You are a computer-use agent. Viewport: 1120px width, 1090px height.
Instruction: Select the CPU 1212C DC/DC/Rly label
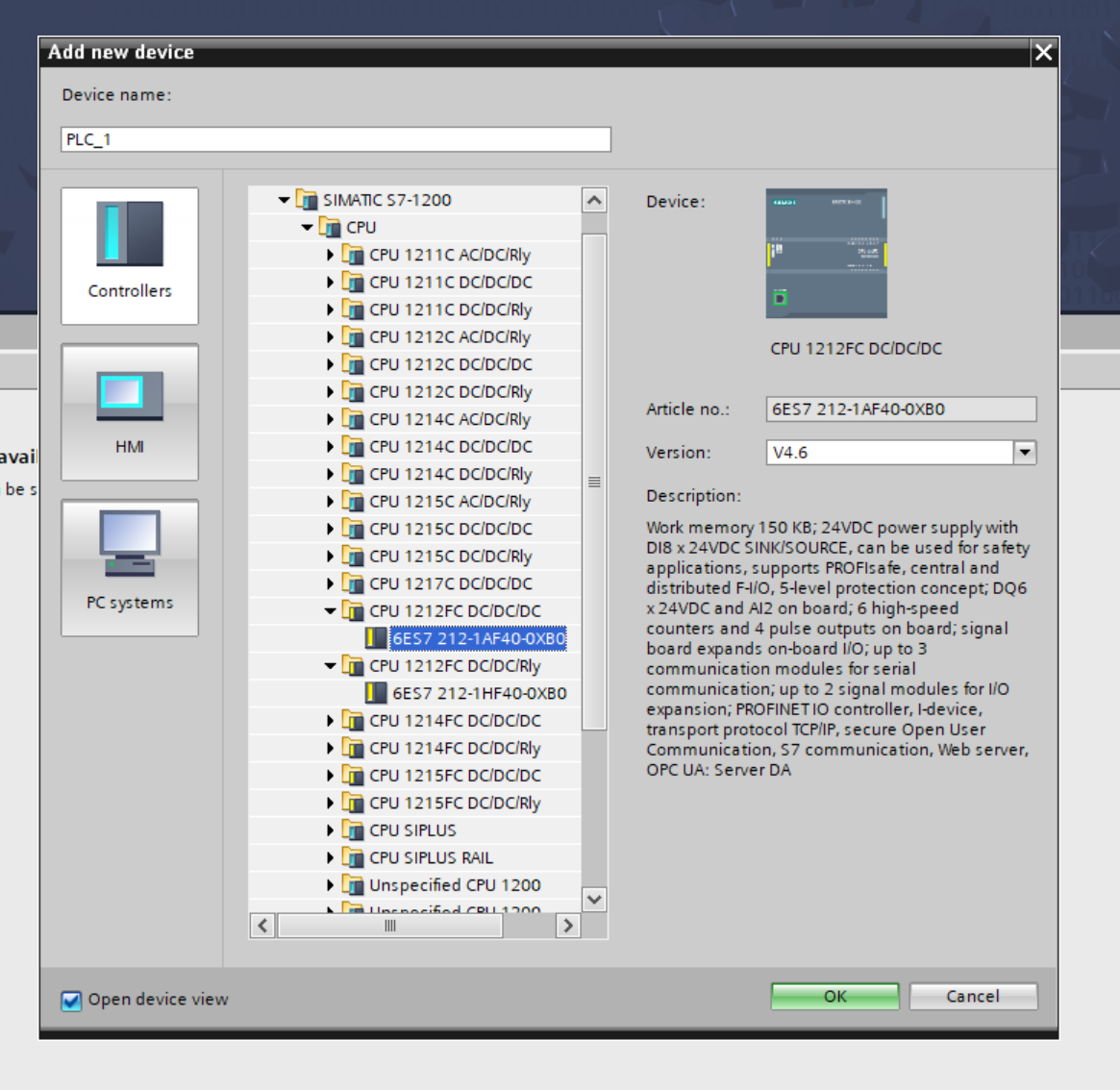[451, 392]
